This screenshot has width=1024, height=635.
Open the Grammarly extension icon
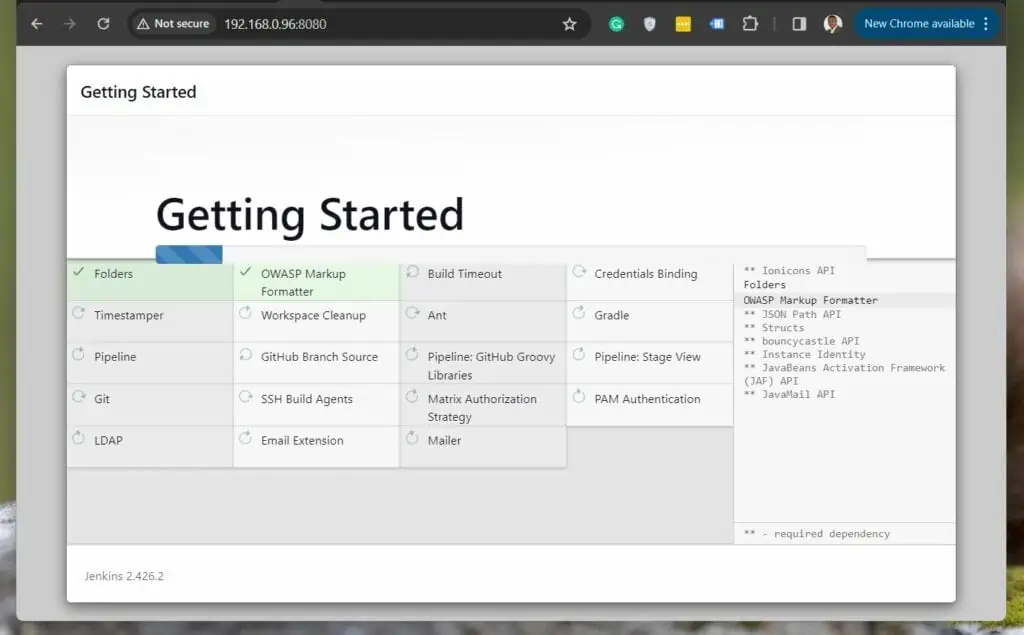click(x=616, y=24)
